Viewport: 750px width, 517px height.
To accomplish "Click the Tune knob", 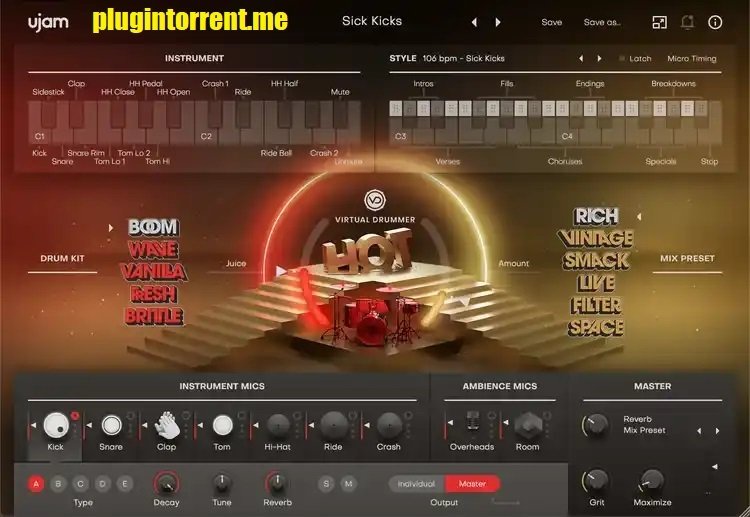I will [222, 483].
